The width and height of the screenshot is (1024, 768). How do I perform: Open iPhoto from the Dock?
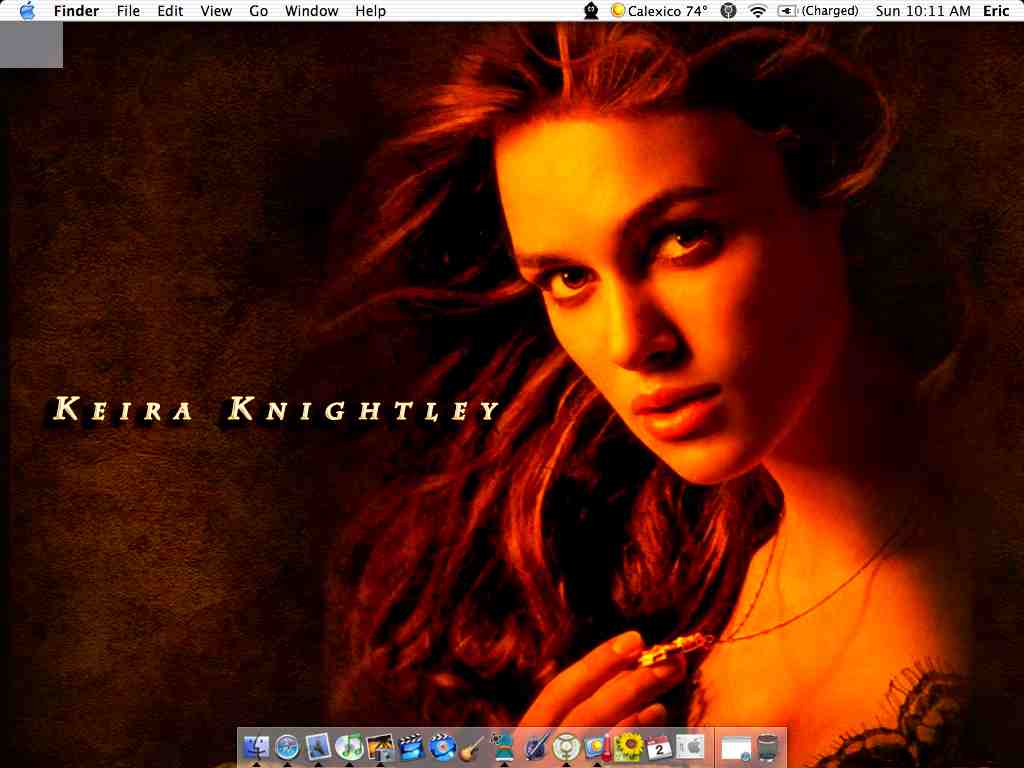click(380, 747)
